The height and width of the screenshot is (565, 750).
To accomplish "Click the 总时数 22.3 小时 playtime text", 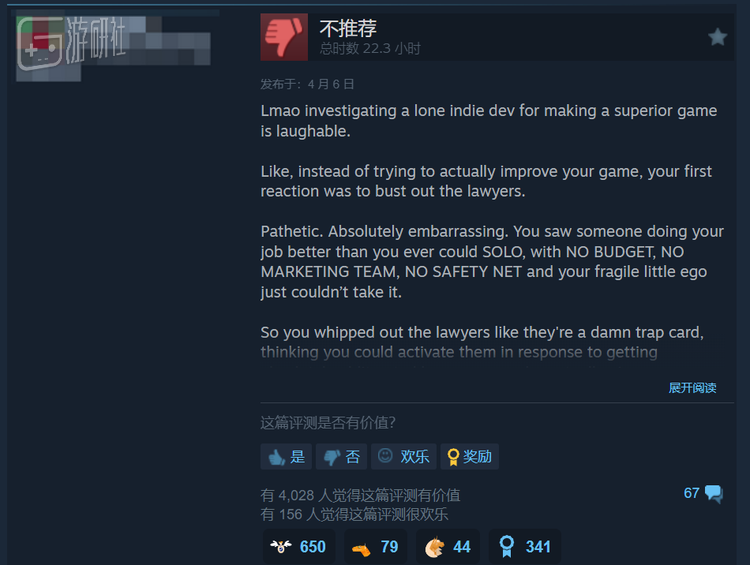I will pos(370,48).
